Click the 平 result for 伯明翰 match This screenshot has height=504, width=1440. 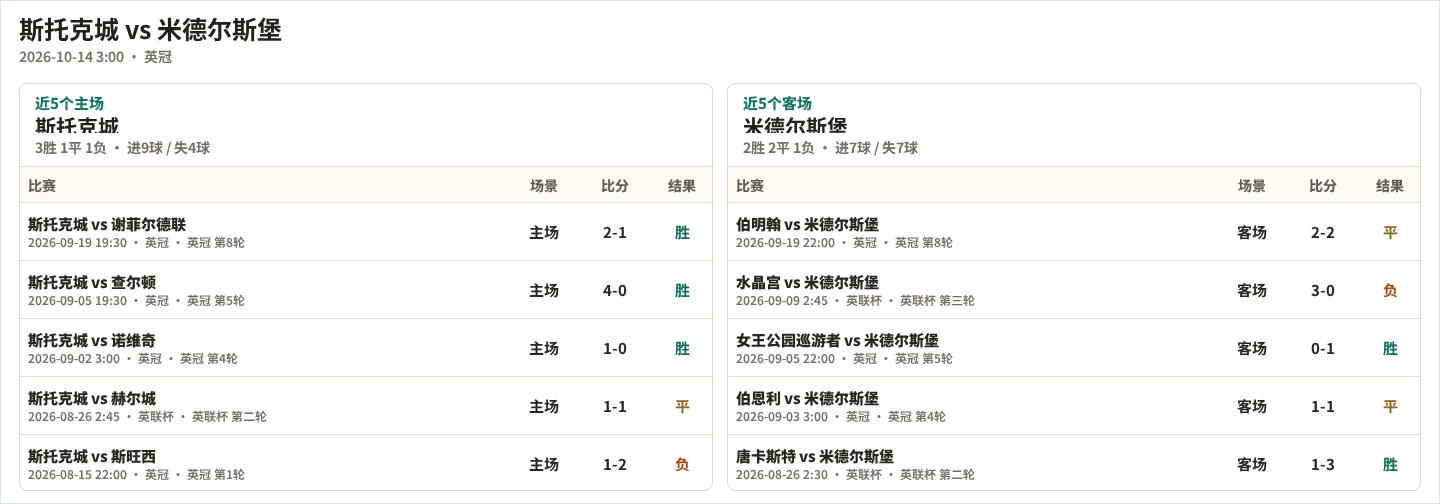[x=1390, y=233]
